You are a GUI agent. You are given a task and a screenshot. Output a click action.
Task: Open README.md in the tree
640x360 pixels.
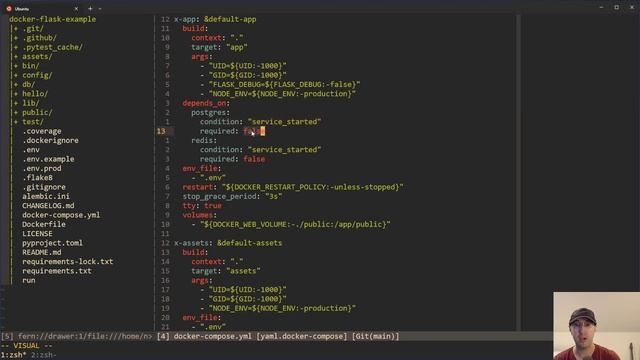[x=42, y=252]
